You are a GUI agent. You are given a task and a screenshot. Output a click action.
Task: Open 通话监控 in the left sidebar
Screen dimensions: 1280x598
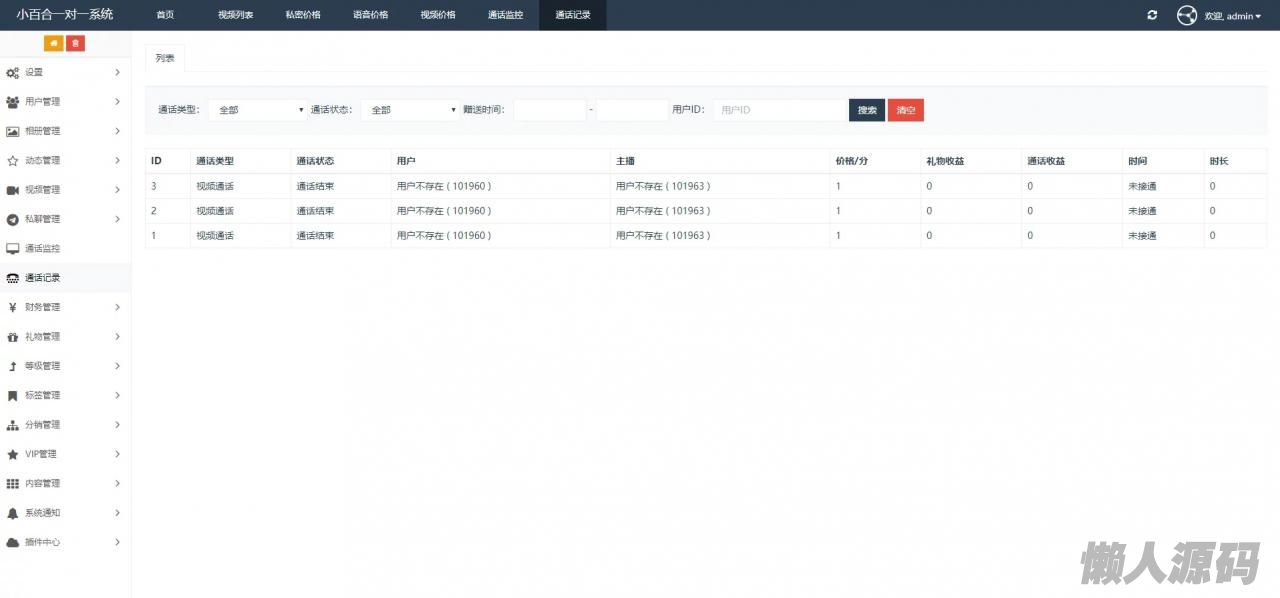click(x=42, y=248)
